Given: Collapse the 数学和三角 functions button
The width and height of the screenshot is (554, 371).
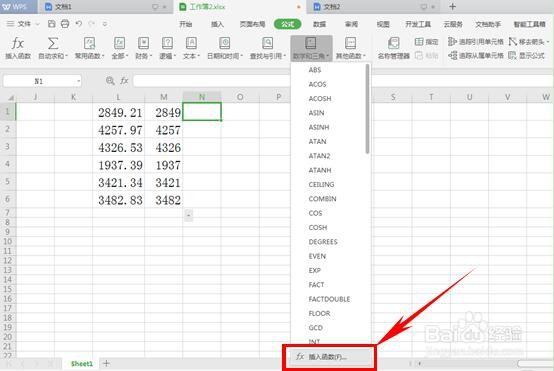Looking at the screenshot, I should pyautogui.click(x=311, y=48).
